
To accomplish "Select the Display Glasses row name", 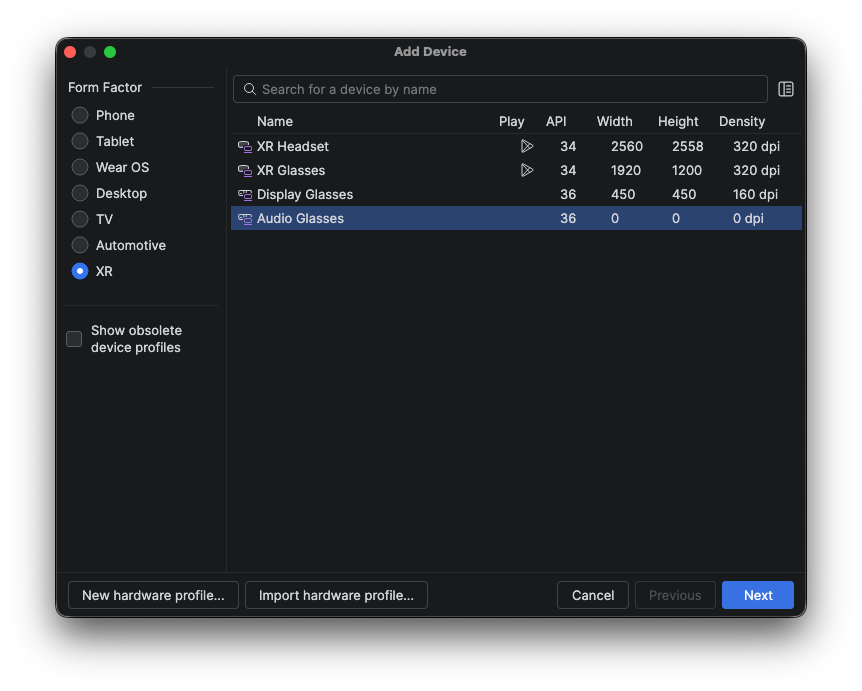I will tap(305, 195).
